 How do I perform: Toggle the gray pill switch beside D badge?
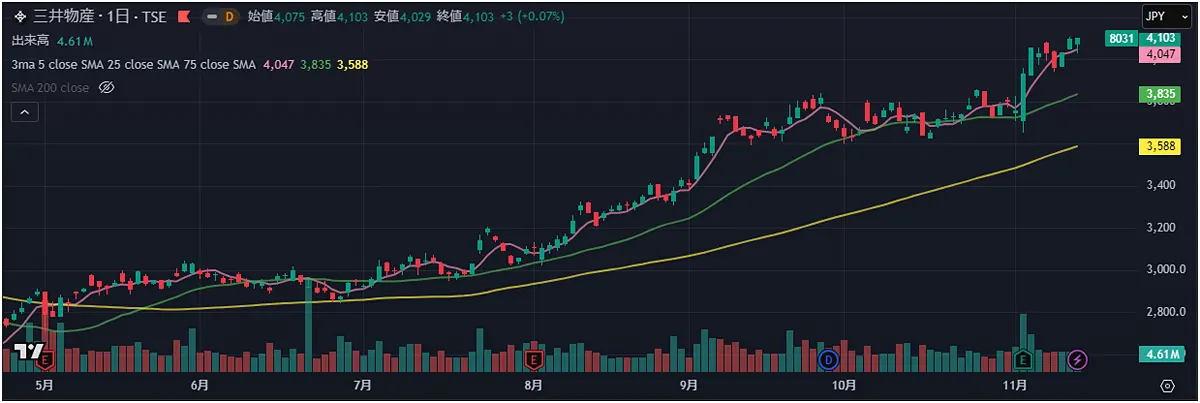tap(211, 17)
